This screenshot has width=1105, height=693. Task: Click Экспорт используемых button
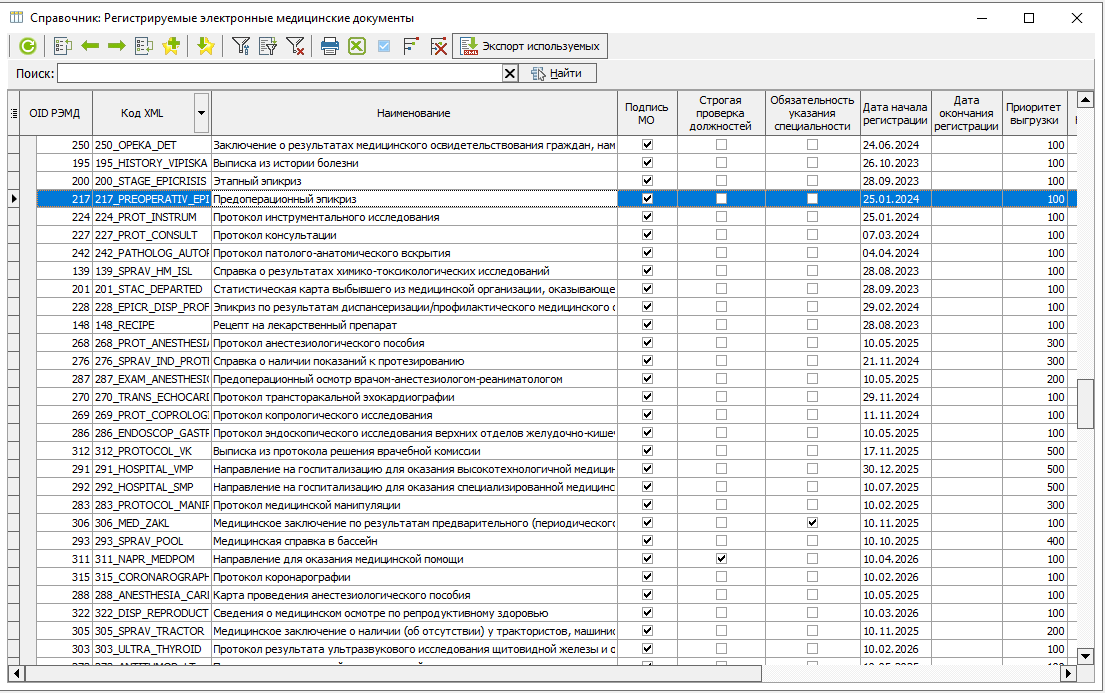pos(530,47)
